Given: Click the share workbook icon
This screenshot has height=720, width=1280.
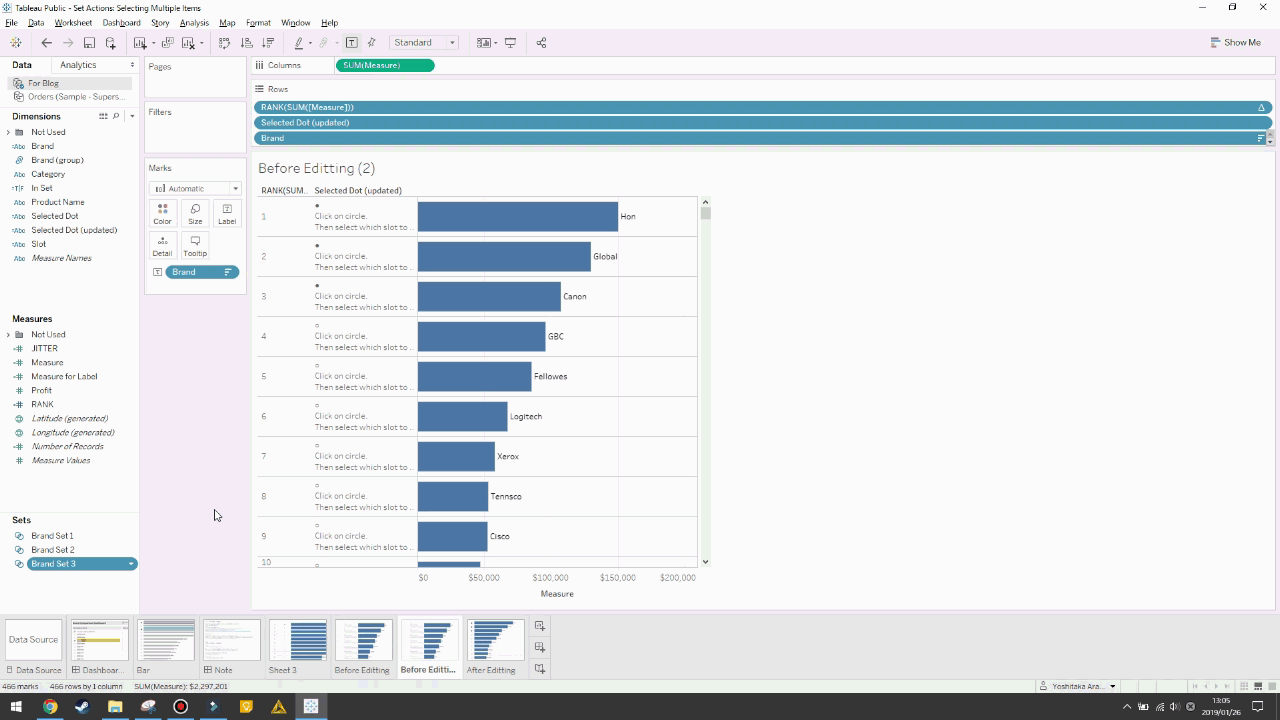Looking at the screenshot, I should tap(542, 43).
